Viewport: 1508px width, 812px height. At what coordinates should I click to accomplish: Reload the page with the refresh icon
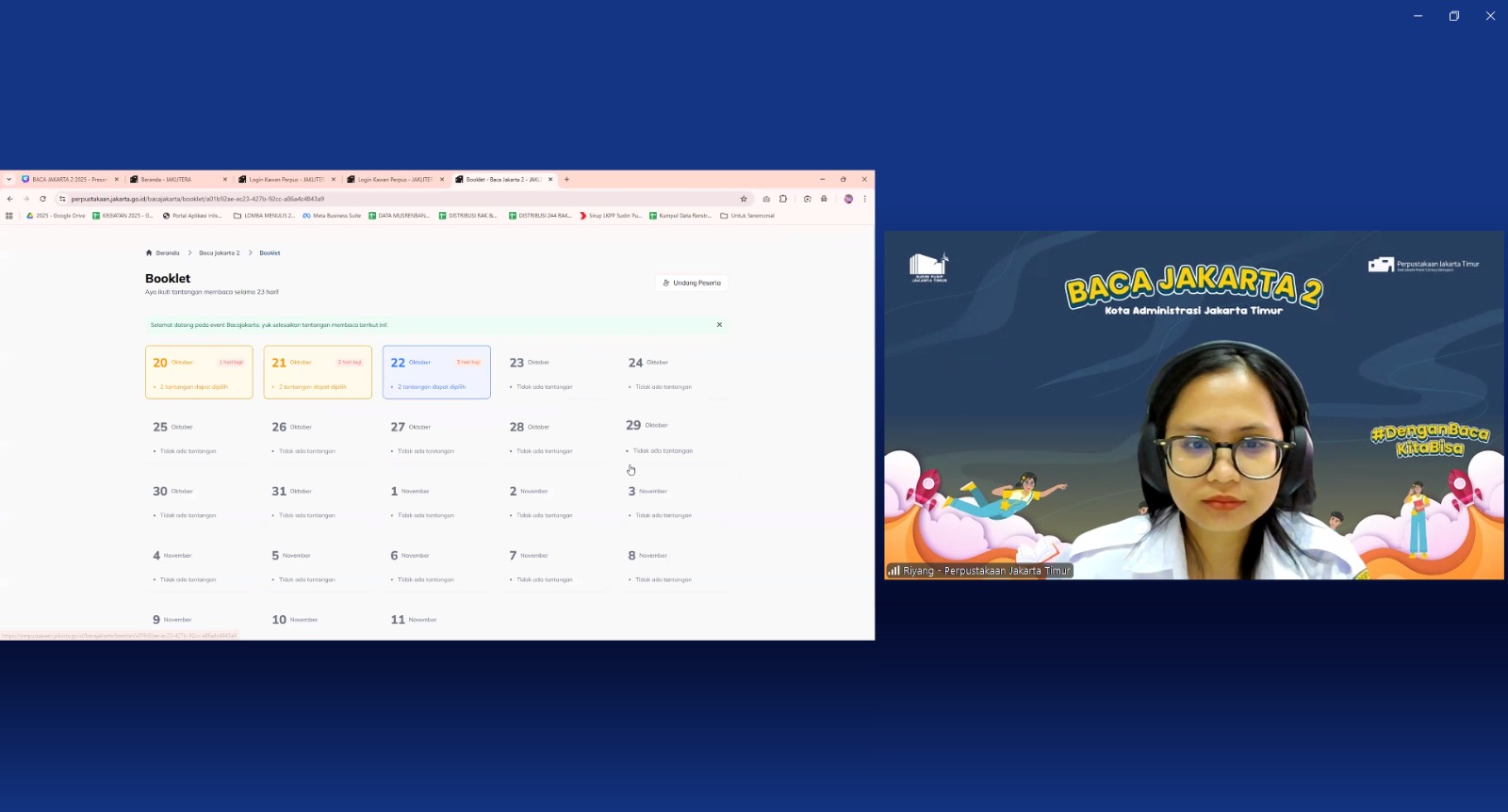[42, 199]
